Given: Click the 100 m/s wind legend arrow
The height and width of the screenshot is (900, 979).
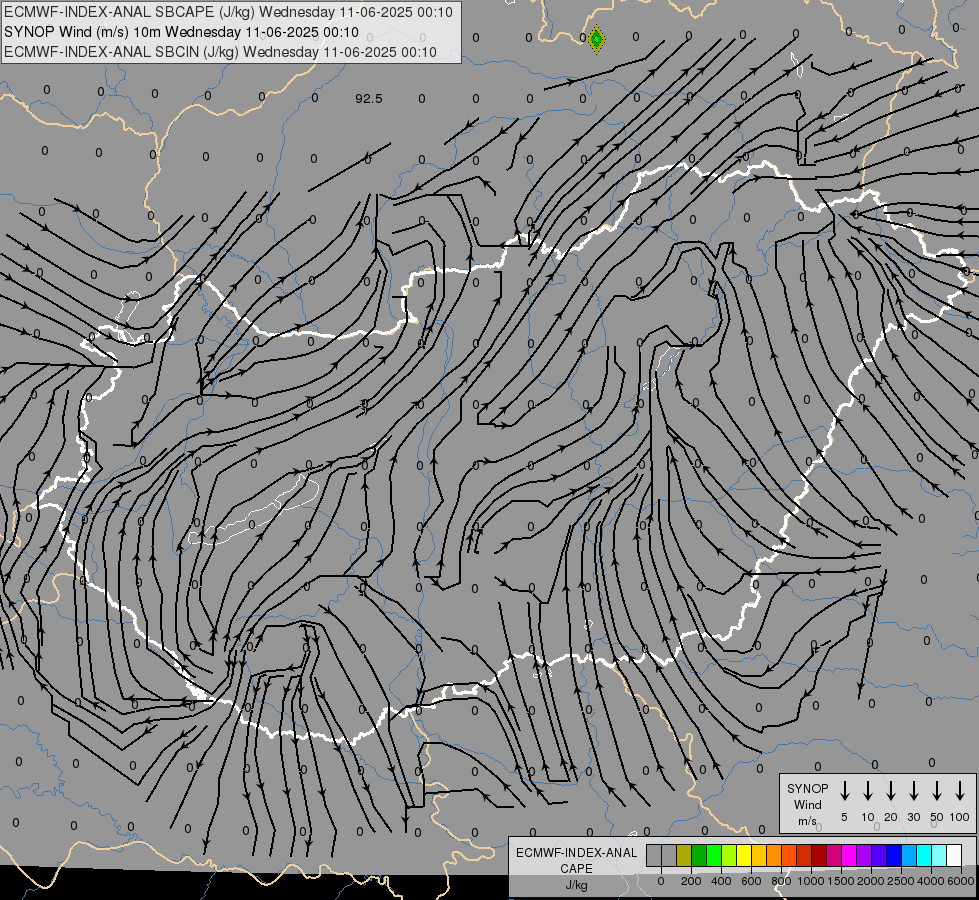Looking at the screenshot, I should point(960,790).
